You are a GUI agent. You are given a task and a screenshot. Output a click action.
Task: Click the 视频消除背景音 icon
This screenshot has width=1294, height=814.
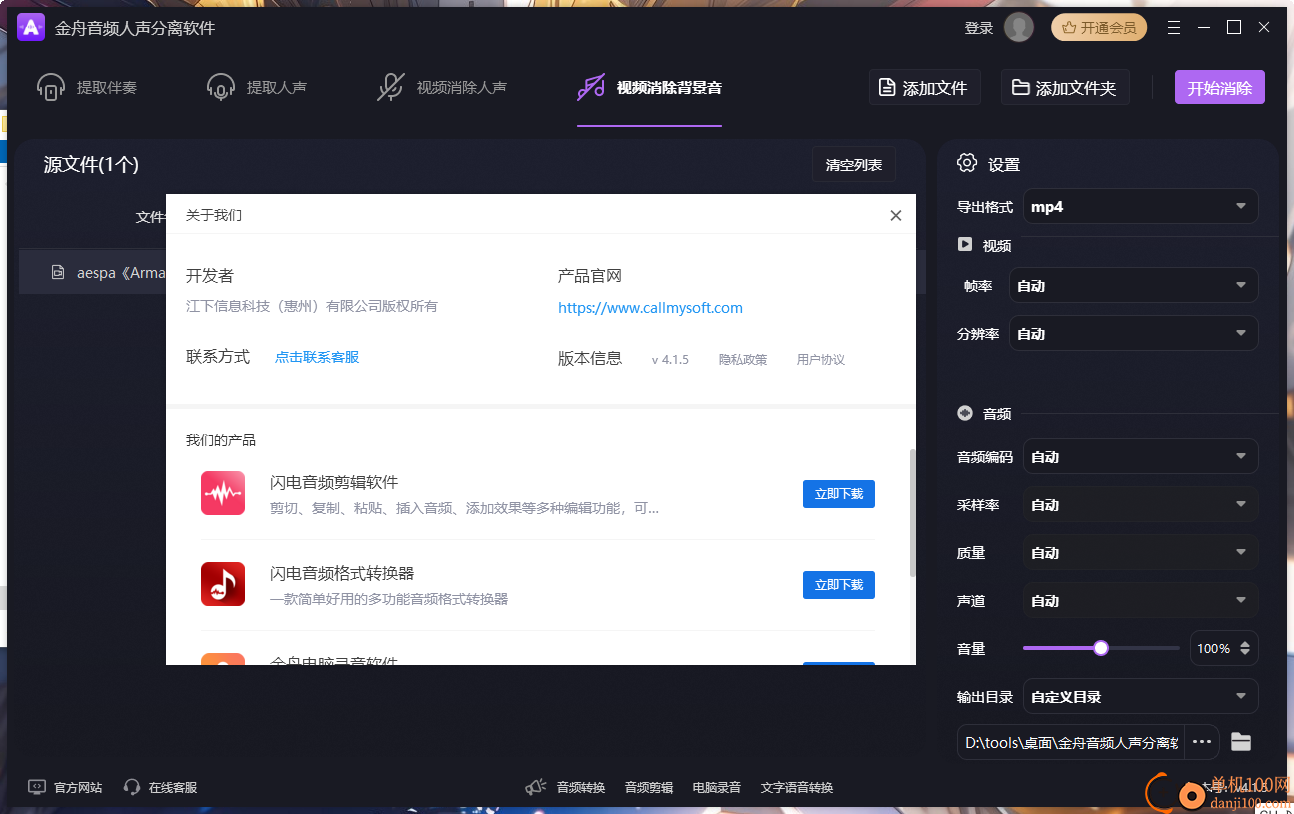(591, 87)
